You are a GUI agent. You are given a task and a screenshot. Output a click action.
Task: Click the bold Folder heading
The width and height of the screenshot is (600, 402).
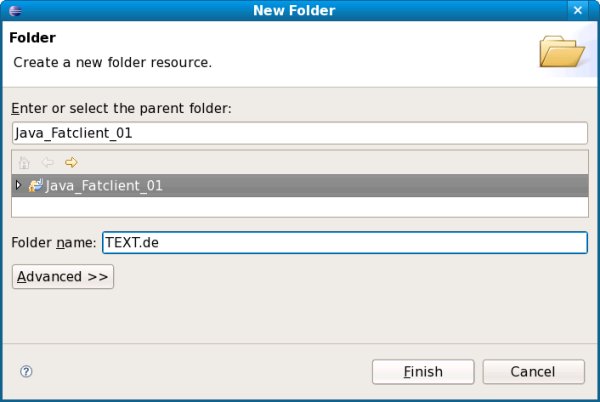(32, 39)
